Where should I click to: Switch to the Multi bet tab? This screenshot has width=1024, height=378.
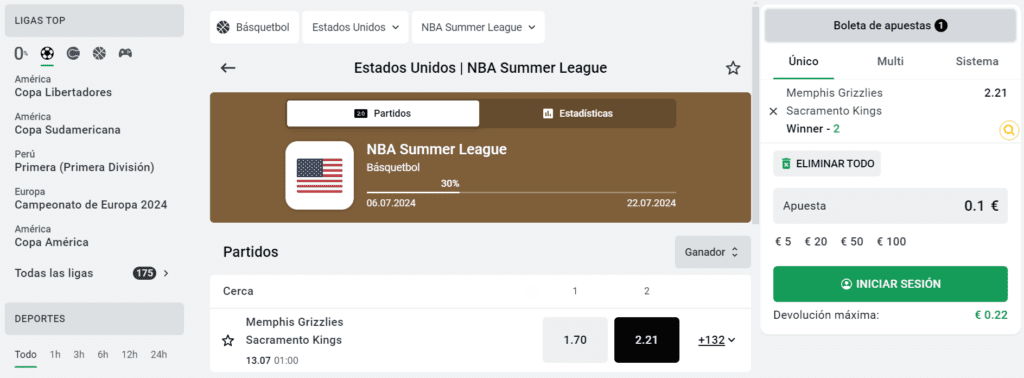890,61
